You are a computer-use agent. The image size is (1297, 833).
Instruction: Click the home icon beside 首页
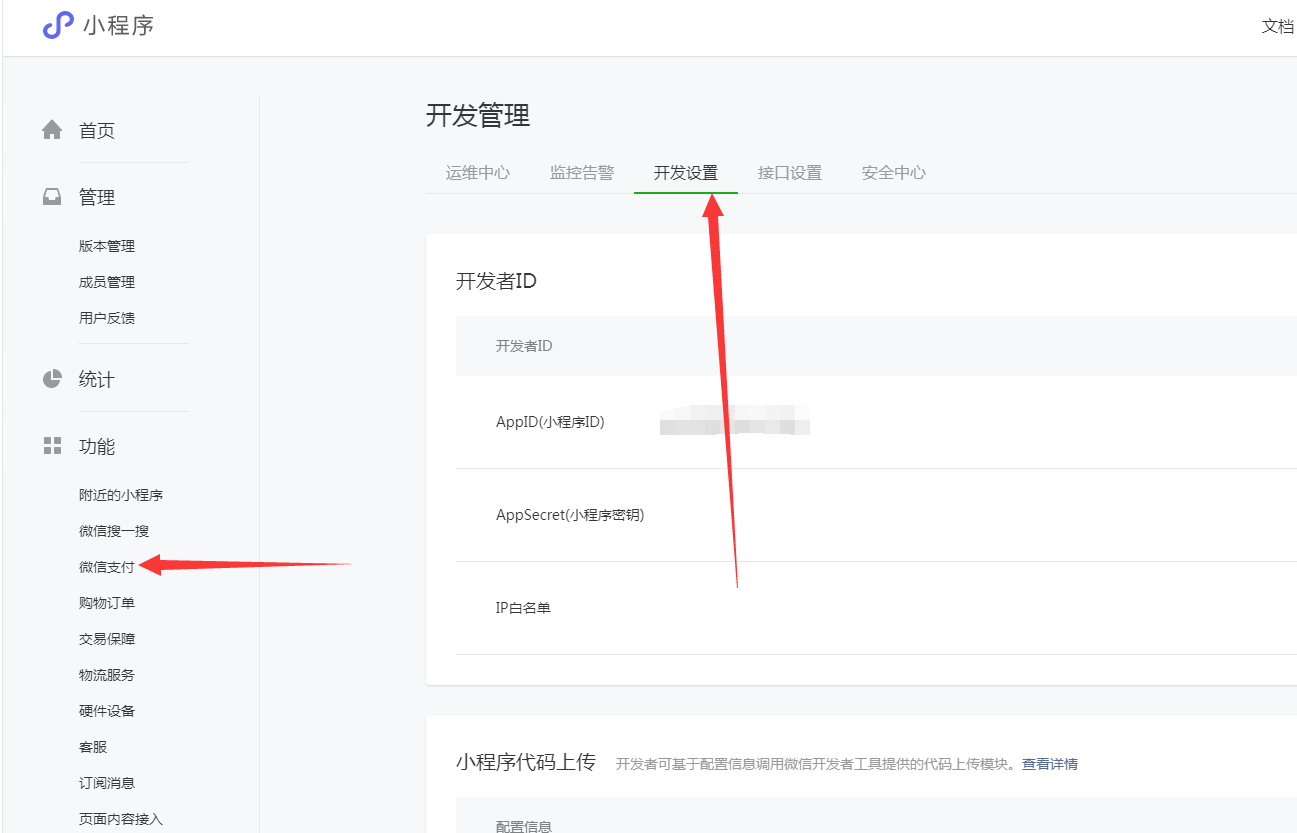[x=52, y=130]
